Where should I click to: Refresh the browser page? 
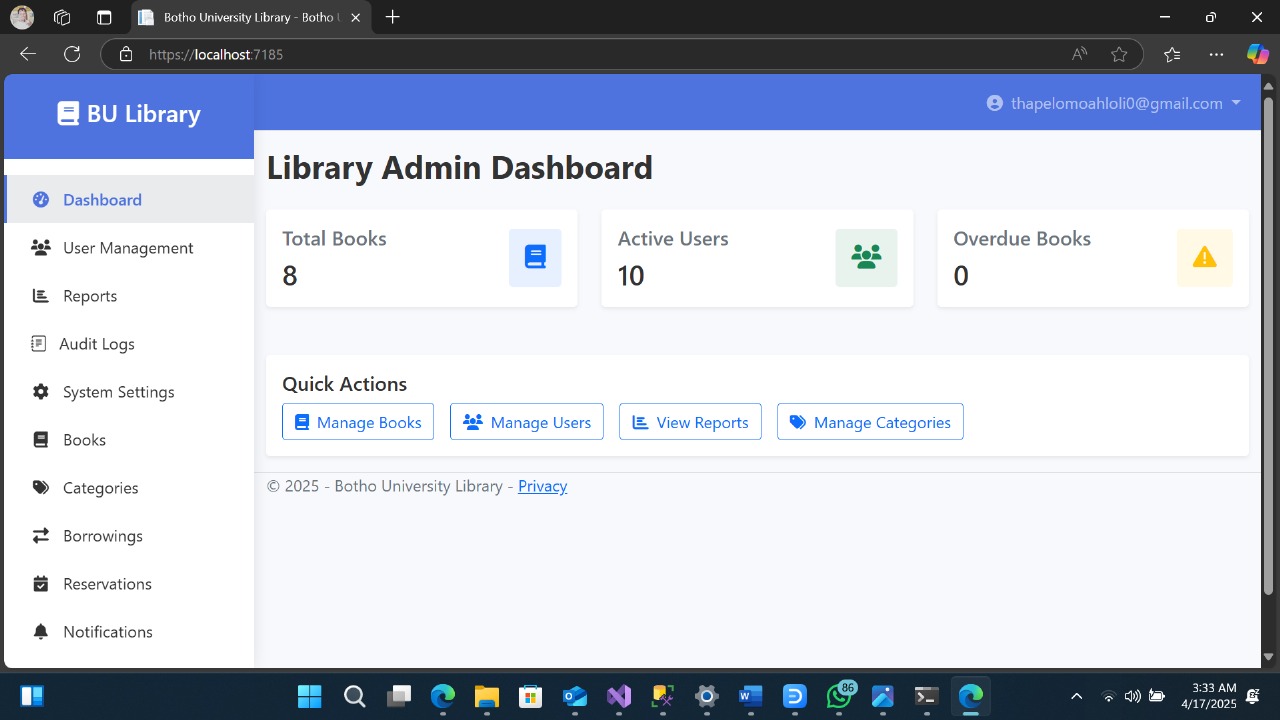(71, 54)
